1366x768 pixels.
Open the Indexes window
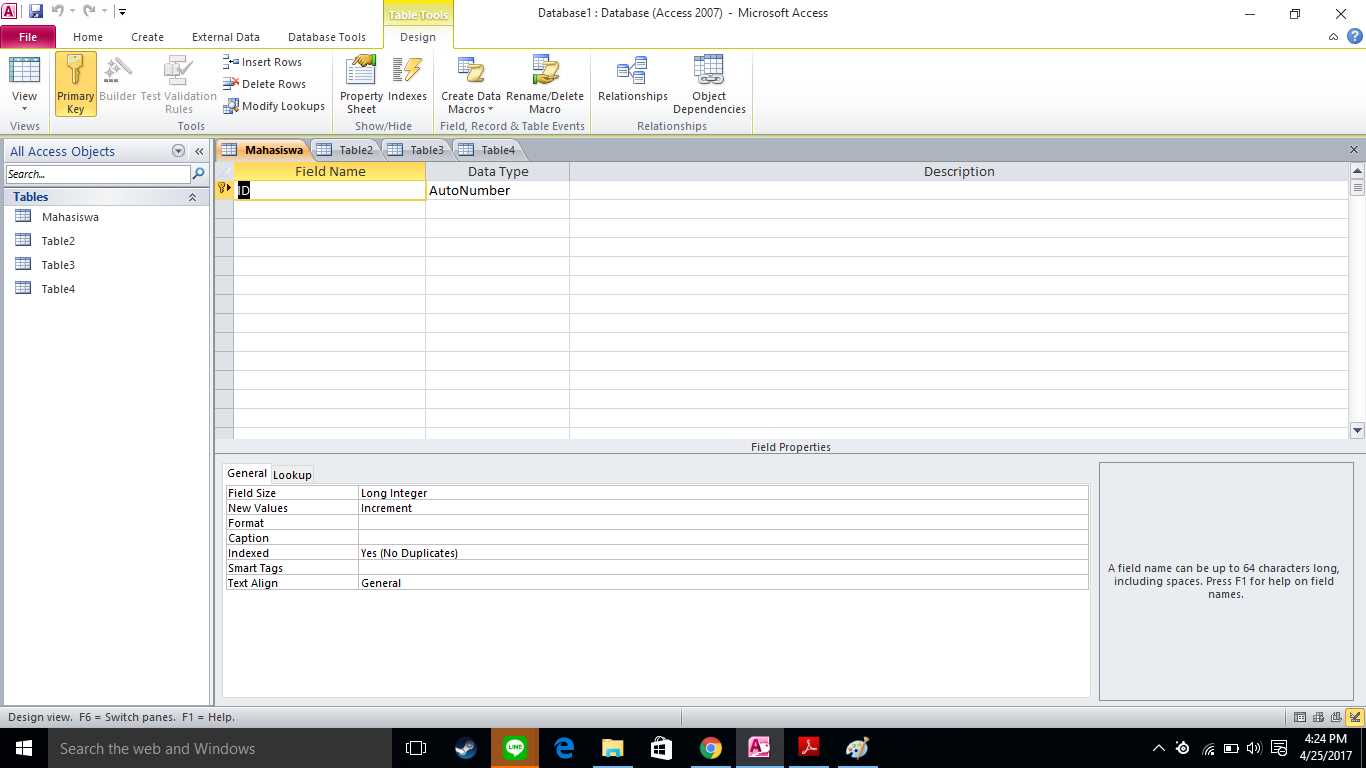click(407, 80)
